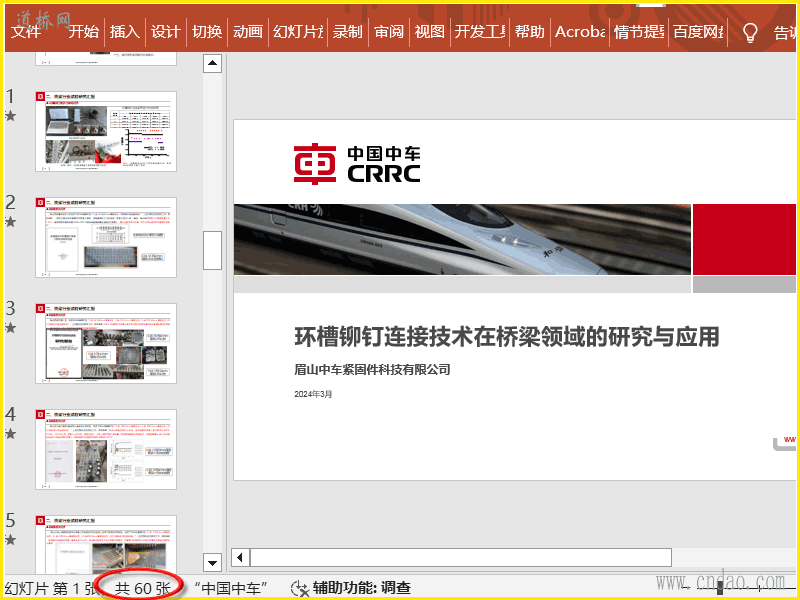
Task: Click the high-speed train banner image
Action: pyautogui.click(x=462, y=239)
